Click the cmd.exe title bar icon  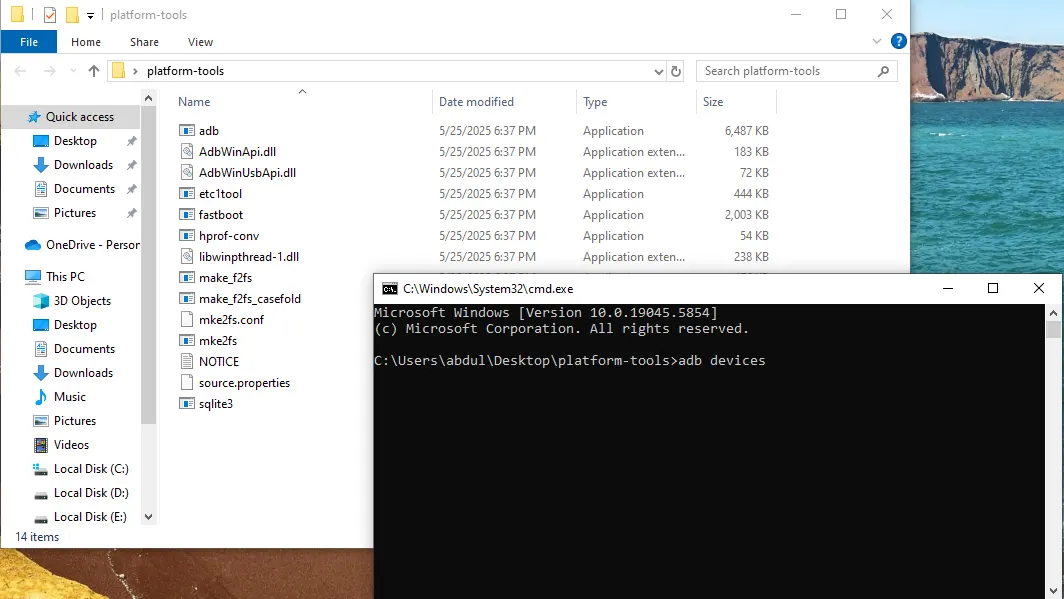click(x=389, y=288)
